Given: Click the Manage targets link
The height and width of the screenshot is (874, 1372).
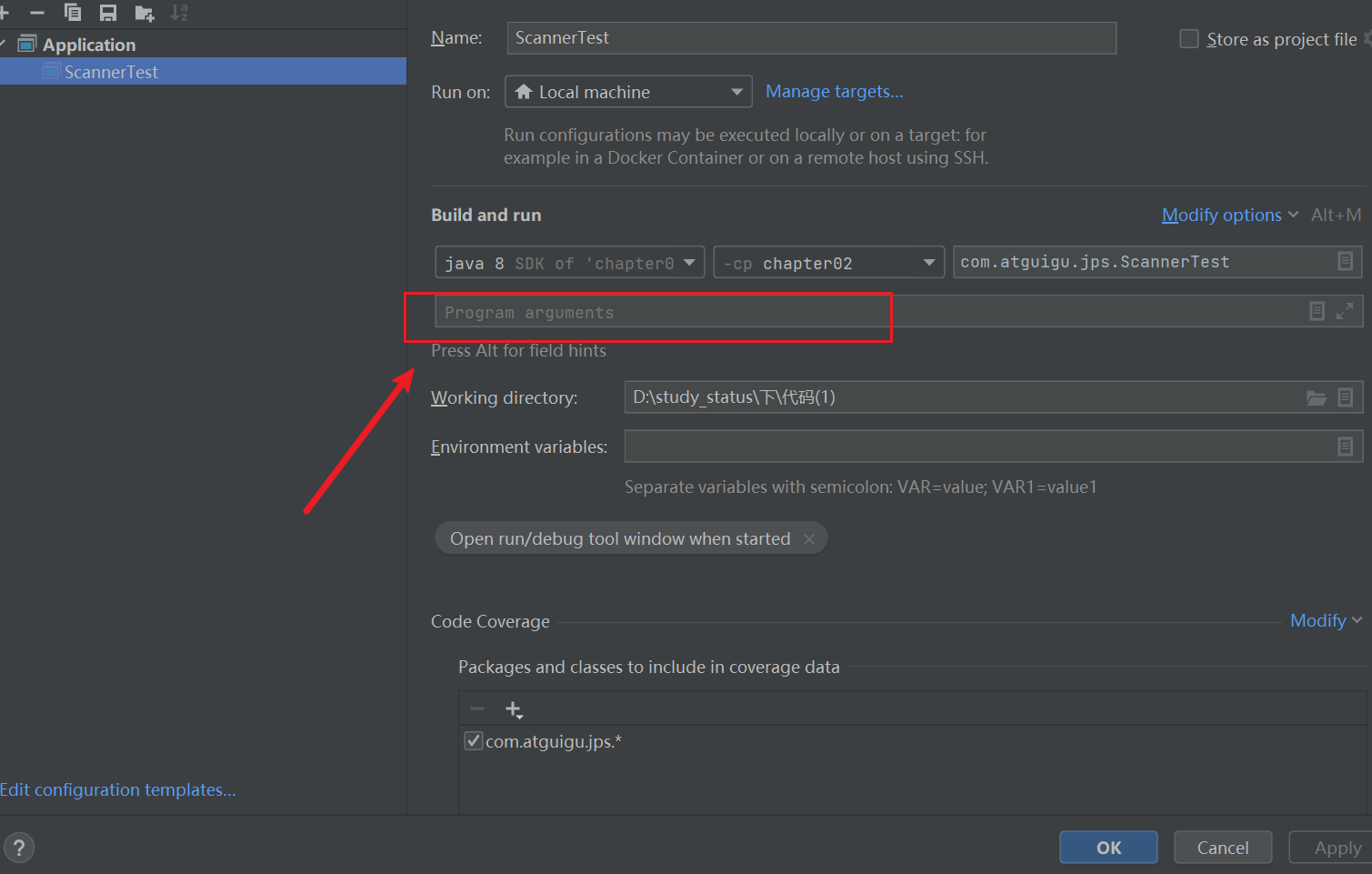Looking at the screenshot, I should coord(834,92).
